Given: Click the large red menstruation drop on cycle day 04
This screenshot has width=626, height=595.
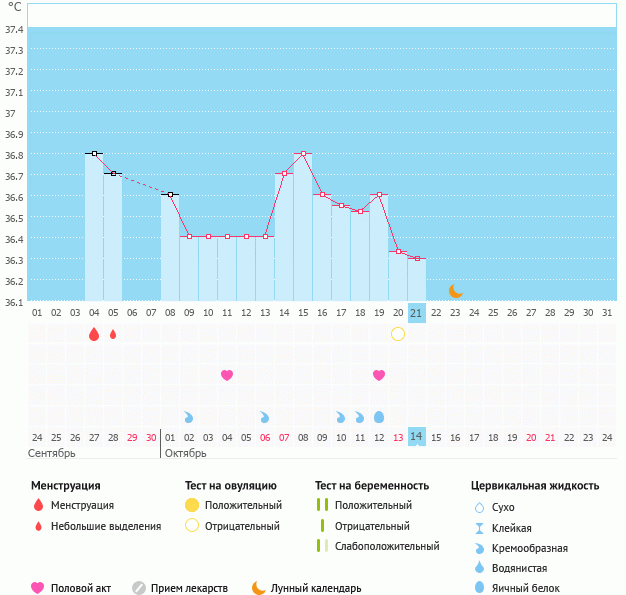Looking at the screenshot, I should click(94, 334).
